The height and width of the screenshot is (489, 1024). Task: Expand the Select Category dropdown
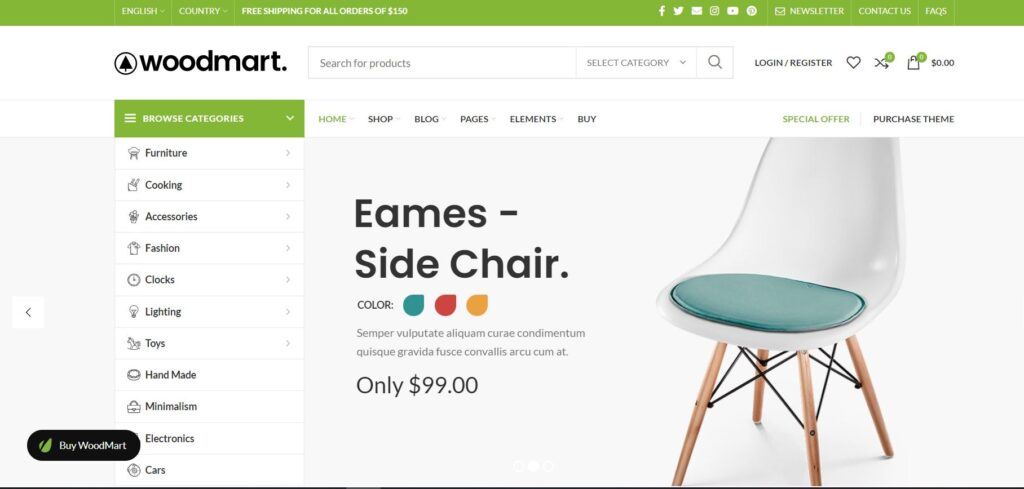point(636,63)
